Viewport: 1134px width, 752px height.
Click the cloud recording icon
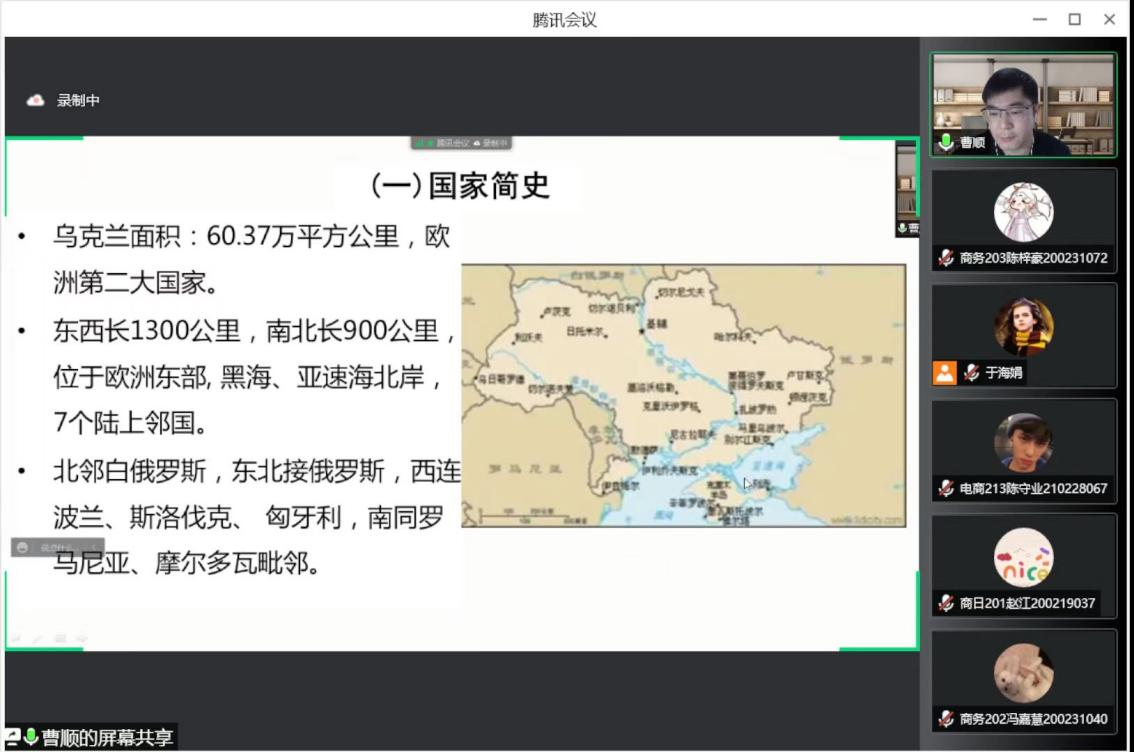(35, 101)
